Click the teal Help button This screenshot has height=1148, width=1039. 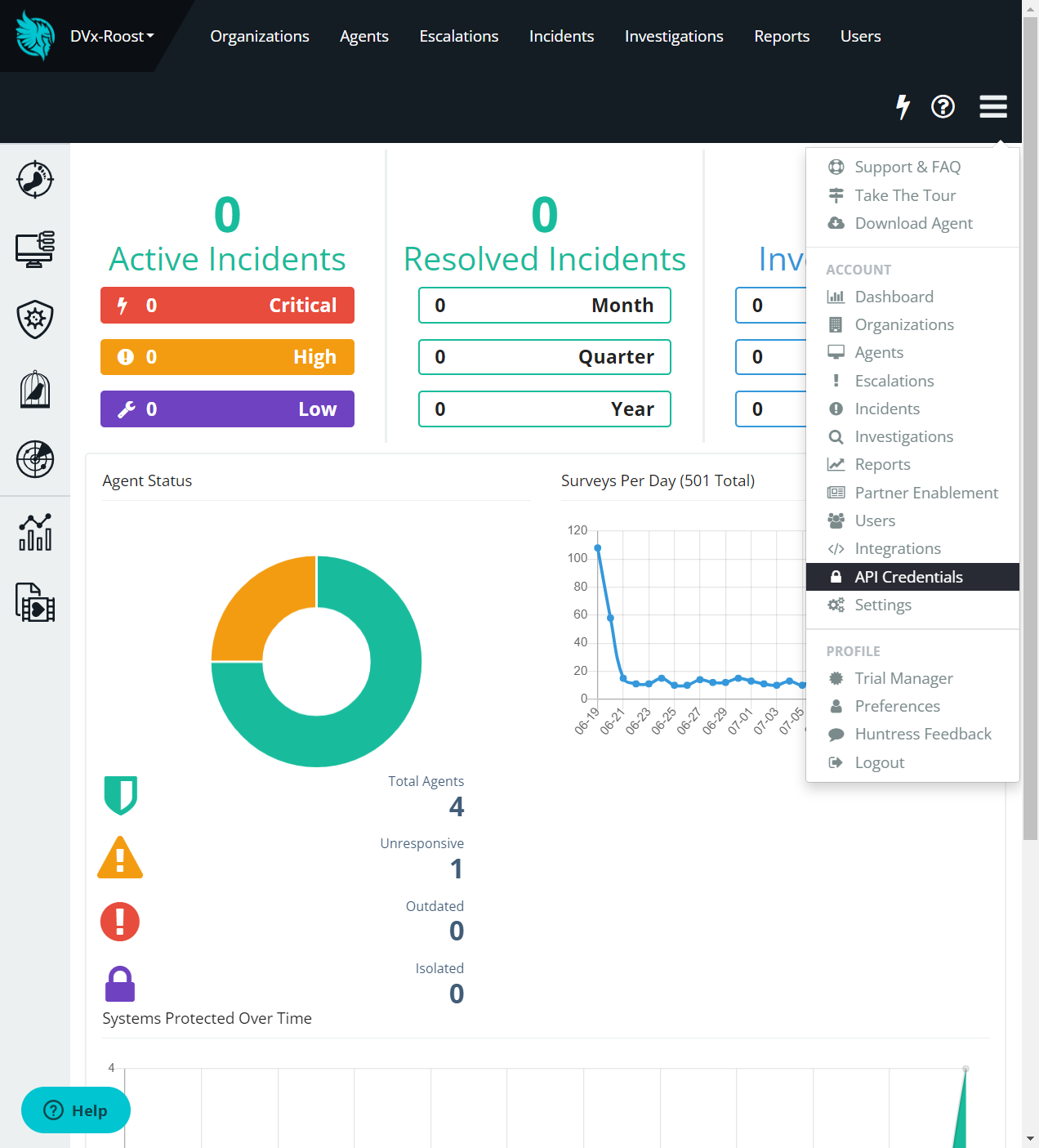(x=76, y=1110)
